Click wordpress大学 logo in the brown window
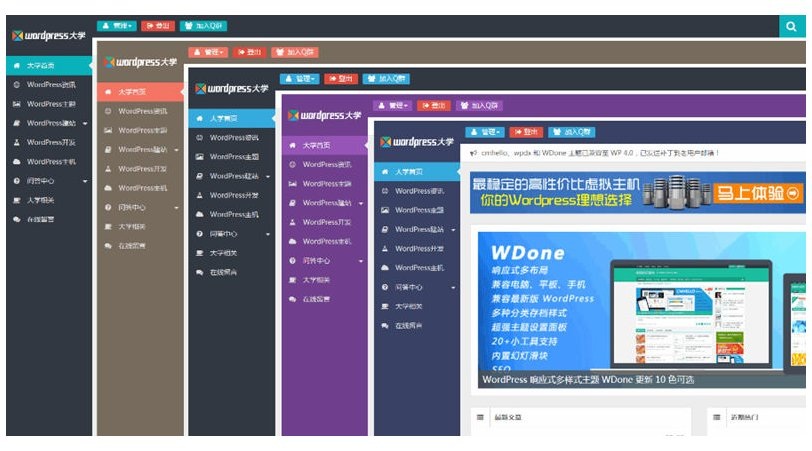 tap(140, 62)
